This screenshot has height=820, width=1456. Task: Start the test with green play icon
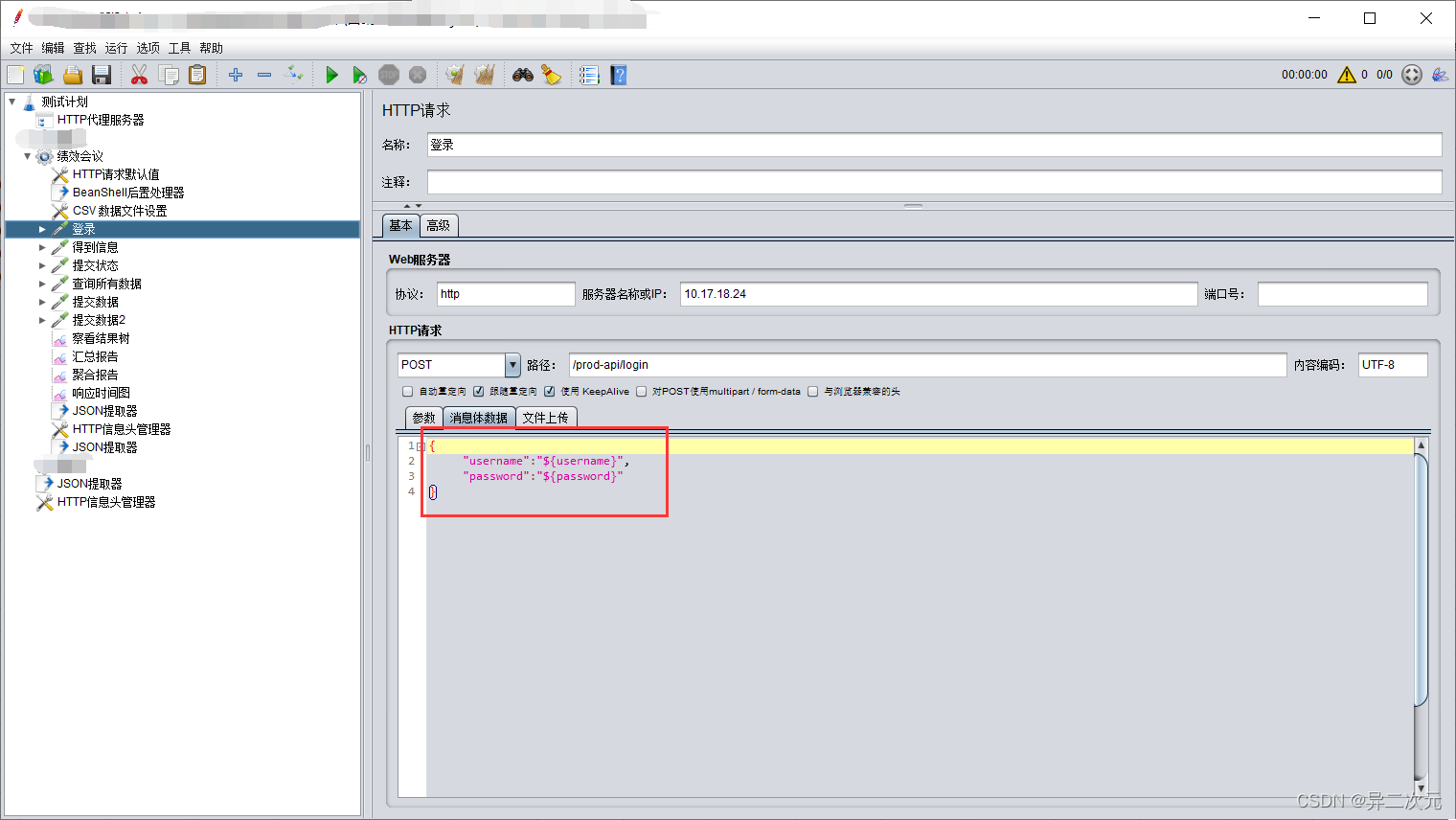point(331,75)
